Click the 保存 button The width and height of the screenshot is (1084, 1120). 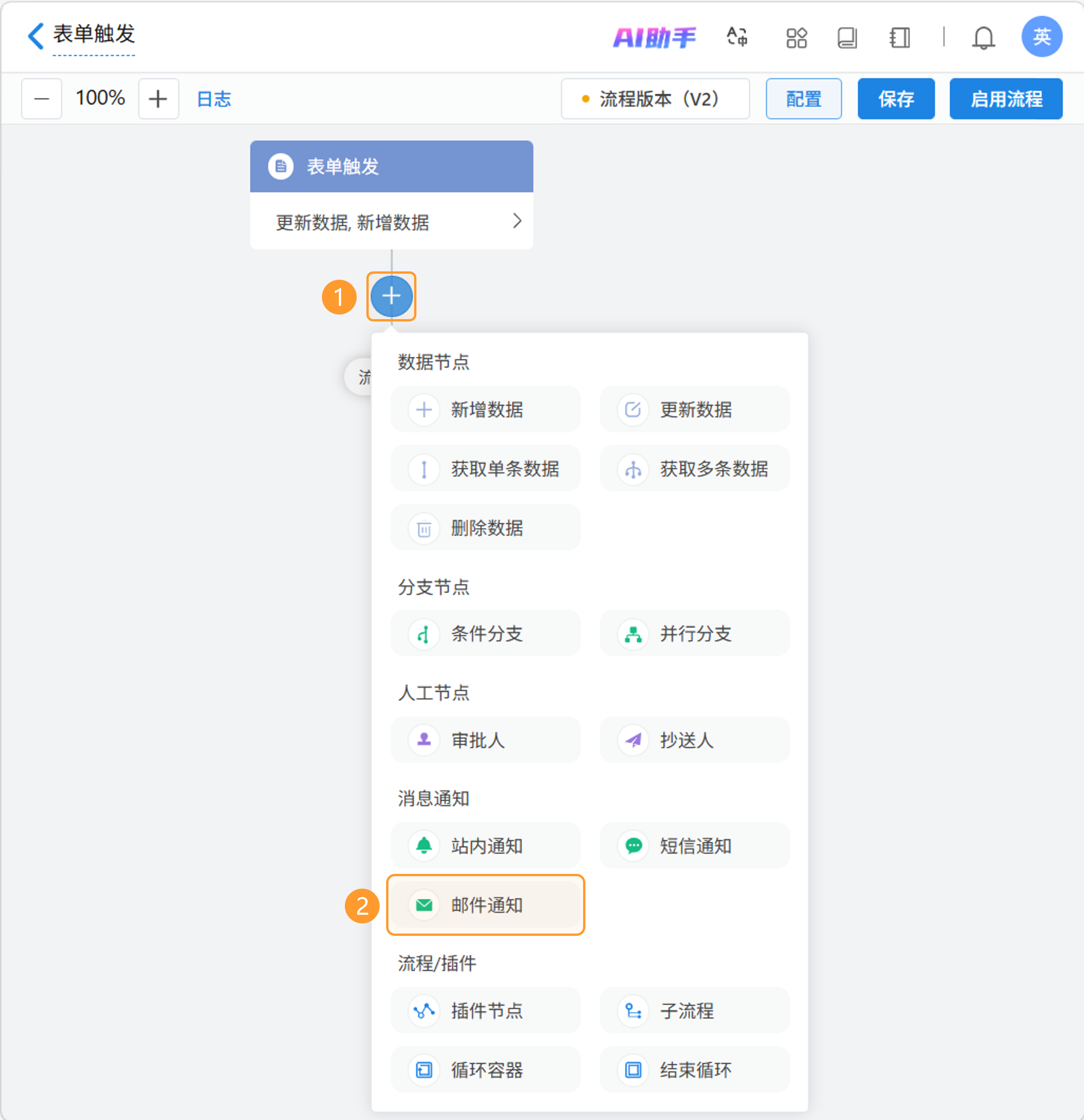(895, 99)
